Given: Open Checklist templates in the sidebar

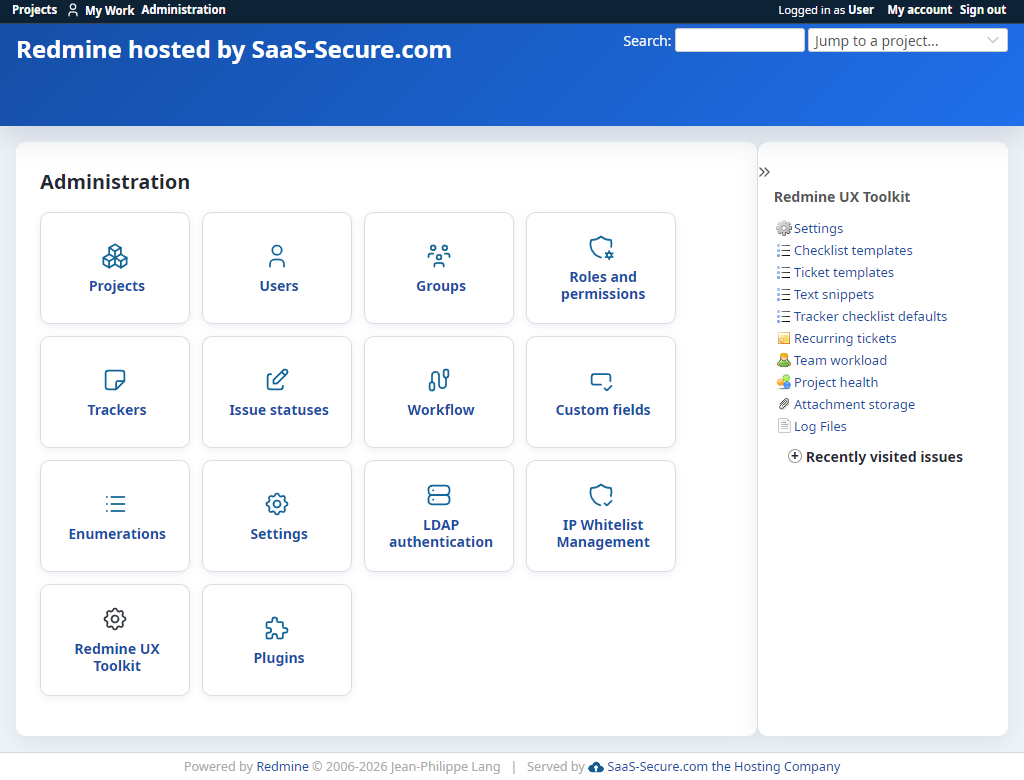Looking at the screenshot, I should click(853, 250).
